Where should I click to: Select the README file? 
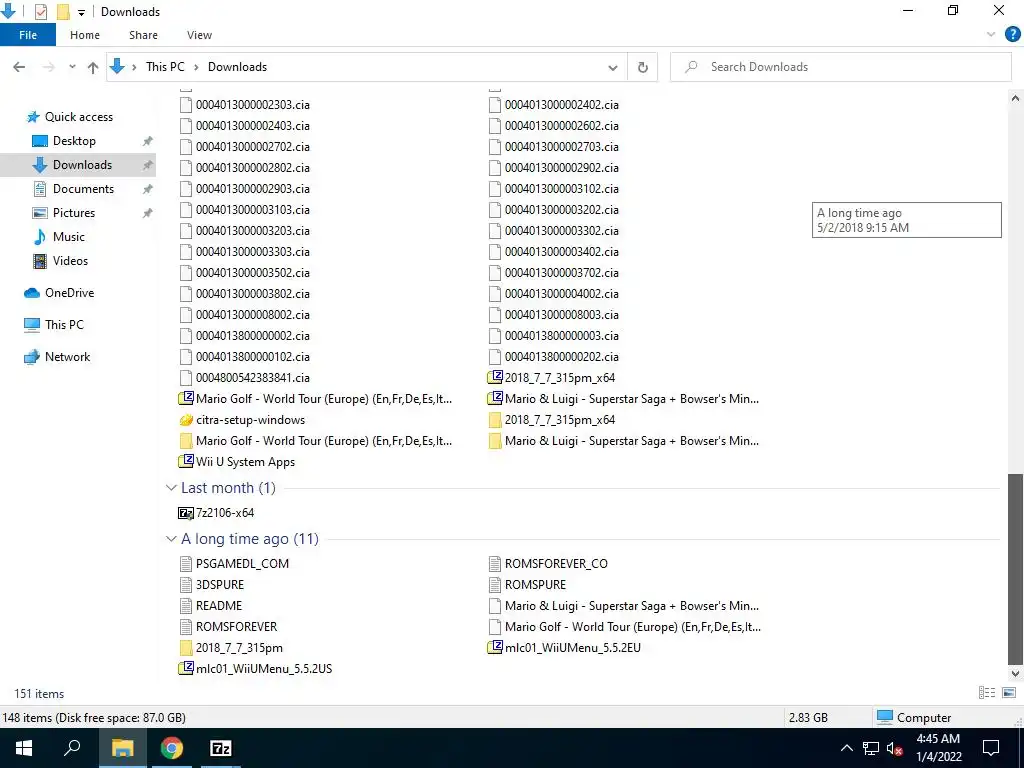point(211,605)
